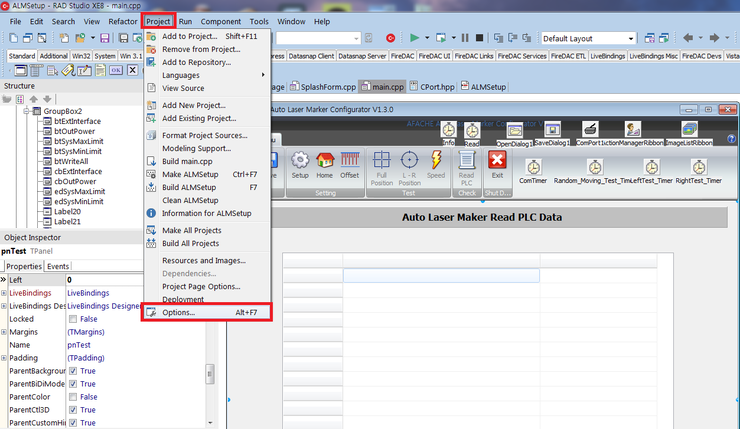This screenshot has height=429, width=740.
Task: Click the Read PLC ribbon button
Action: click(x=466, y=168)
